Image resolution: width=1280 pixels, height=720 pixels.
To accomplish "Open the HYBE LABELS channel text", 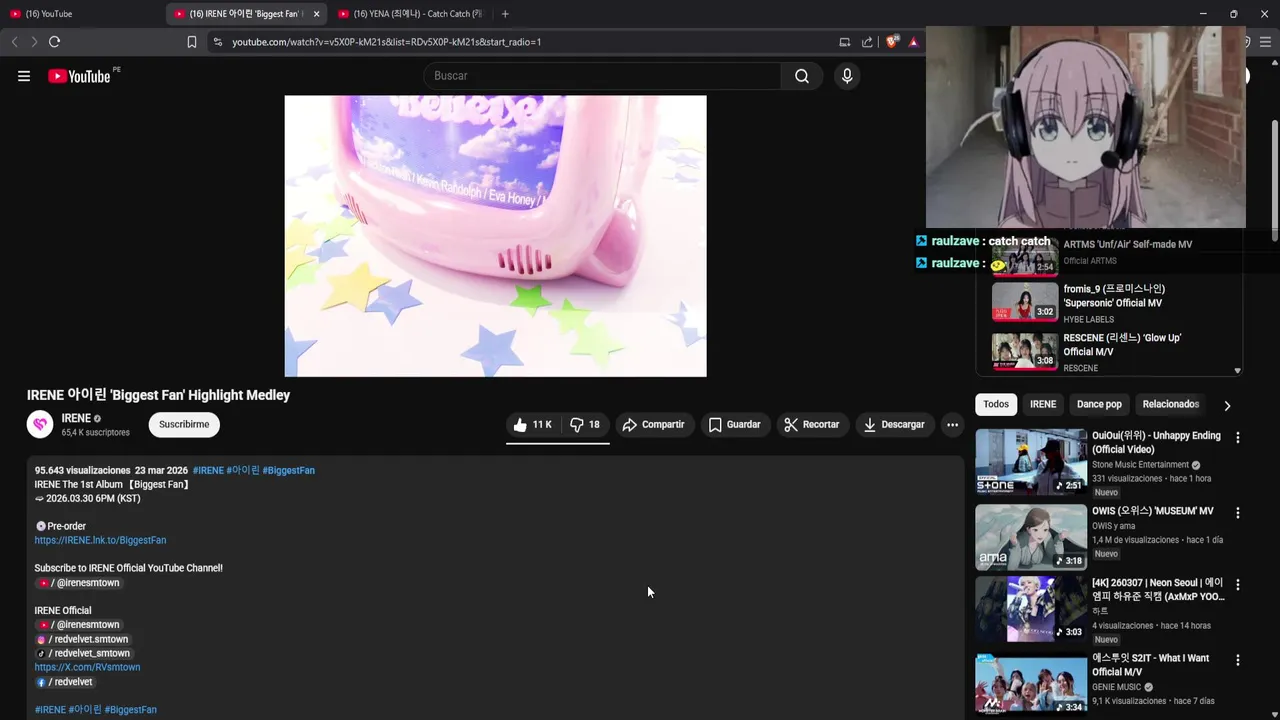I will 1088,320.
